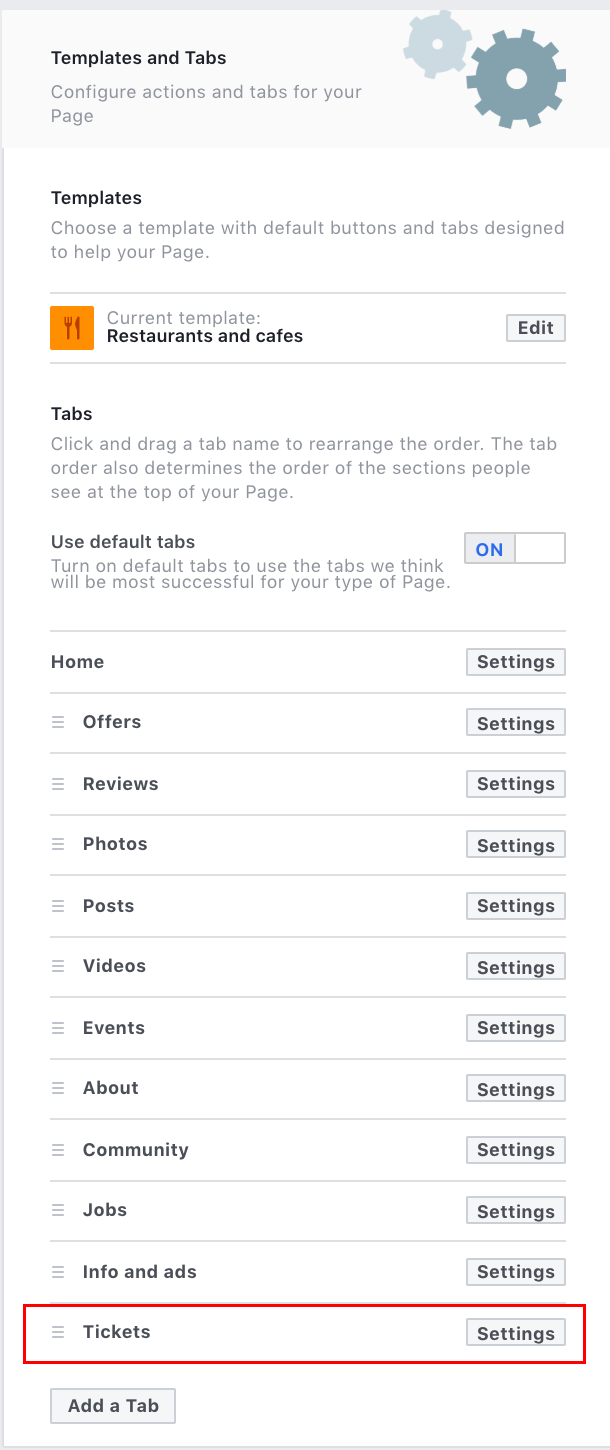Expand Settings for the Posts tab
Viewport: 610px width, 1450px height.
click(x=516, y=906)
